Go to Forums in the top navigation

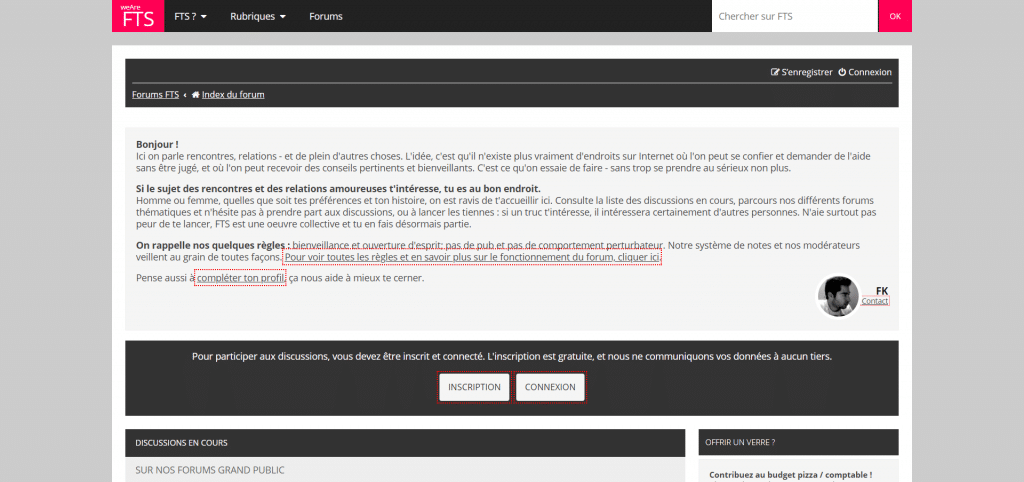click(326, 16)
